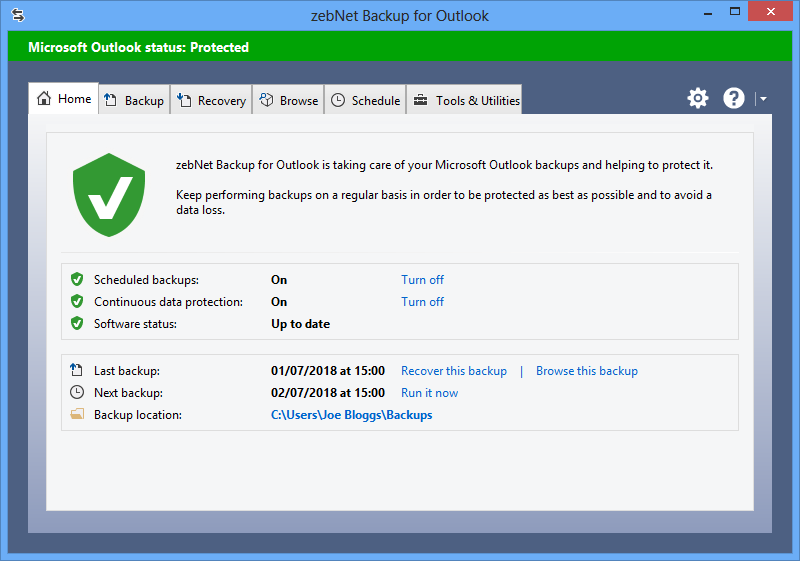This screenshot has width=800, height=561.
Task: Run the next backup now
Action: tap(430, 393)
